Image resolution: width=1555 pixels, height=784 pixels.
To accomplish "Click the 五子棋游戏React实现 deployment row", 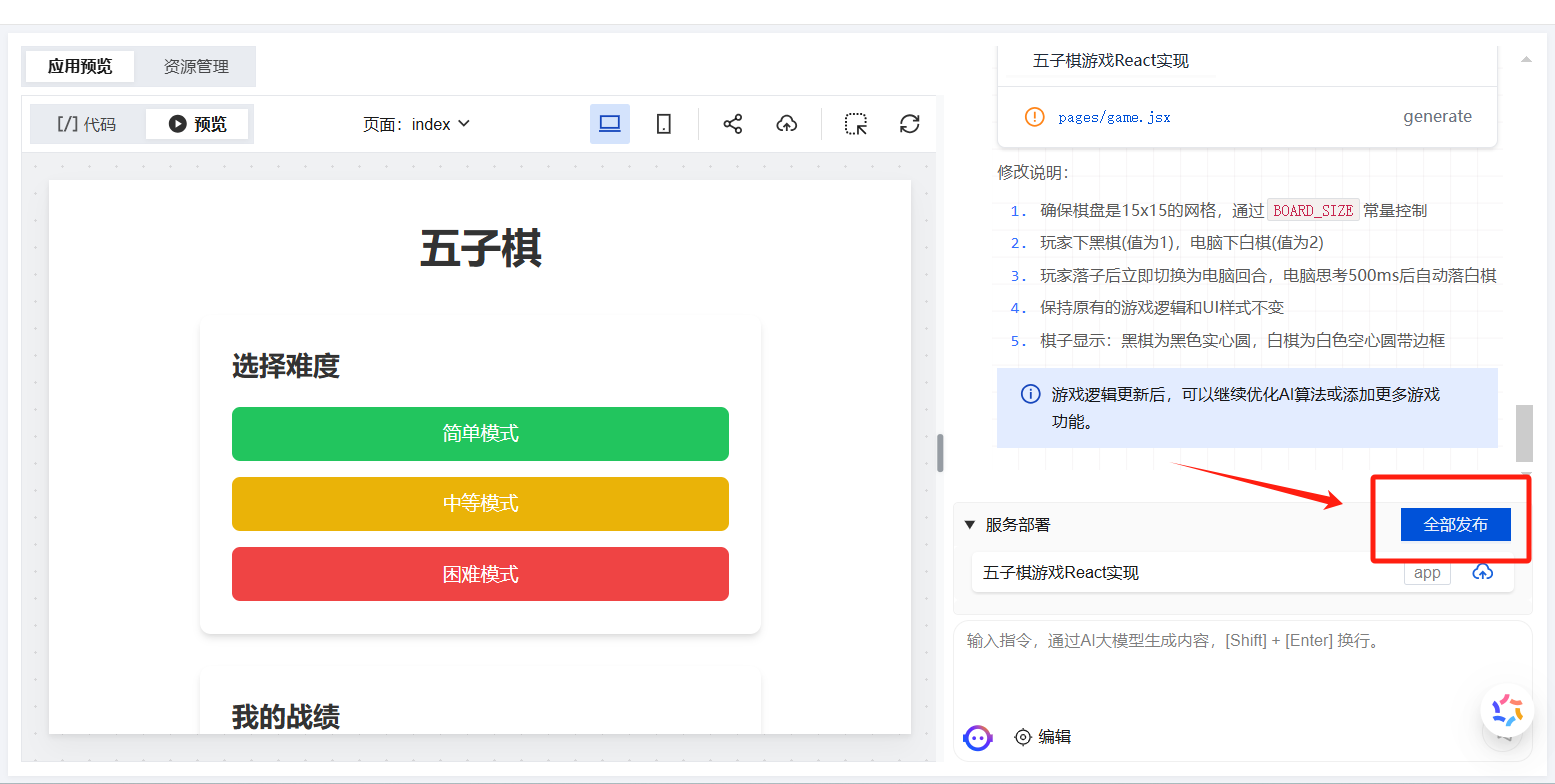I will tap(1243, 573).
